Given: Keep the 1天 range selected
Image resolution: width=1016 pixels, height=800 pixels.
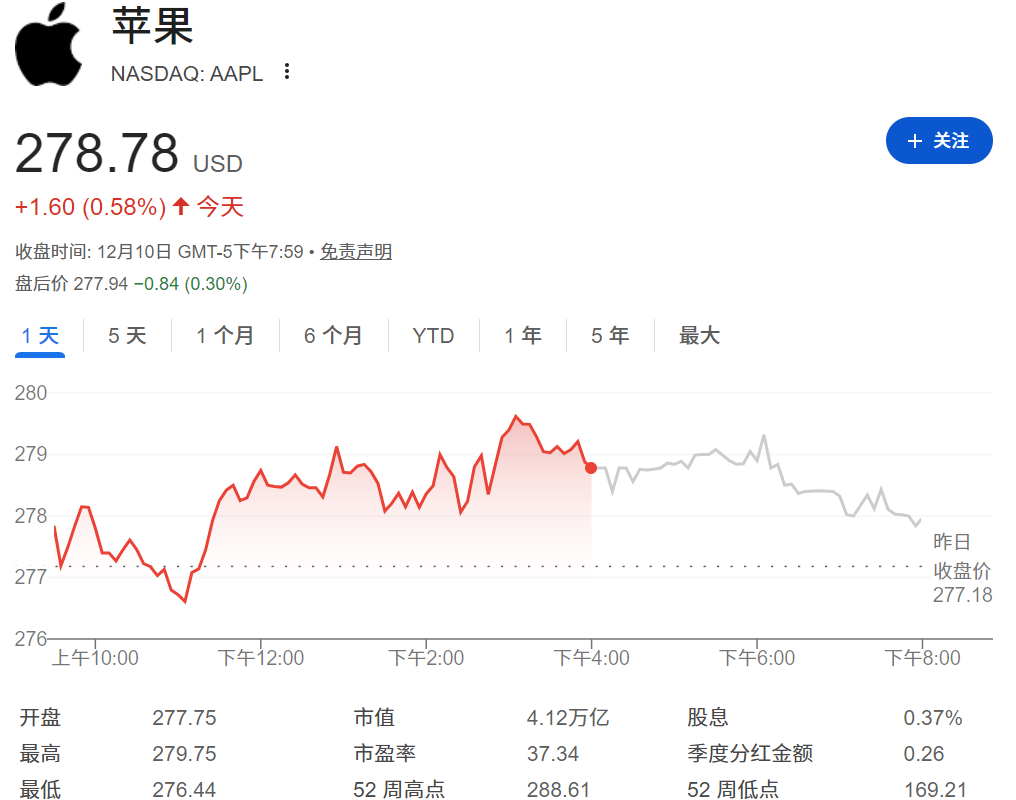Looking at the screenshot, I should [38, 336].
